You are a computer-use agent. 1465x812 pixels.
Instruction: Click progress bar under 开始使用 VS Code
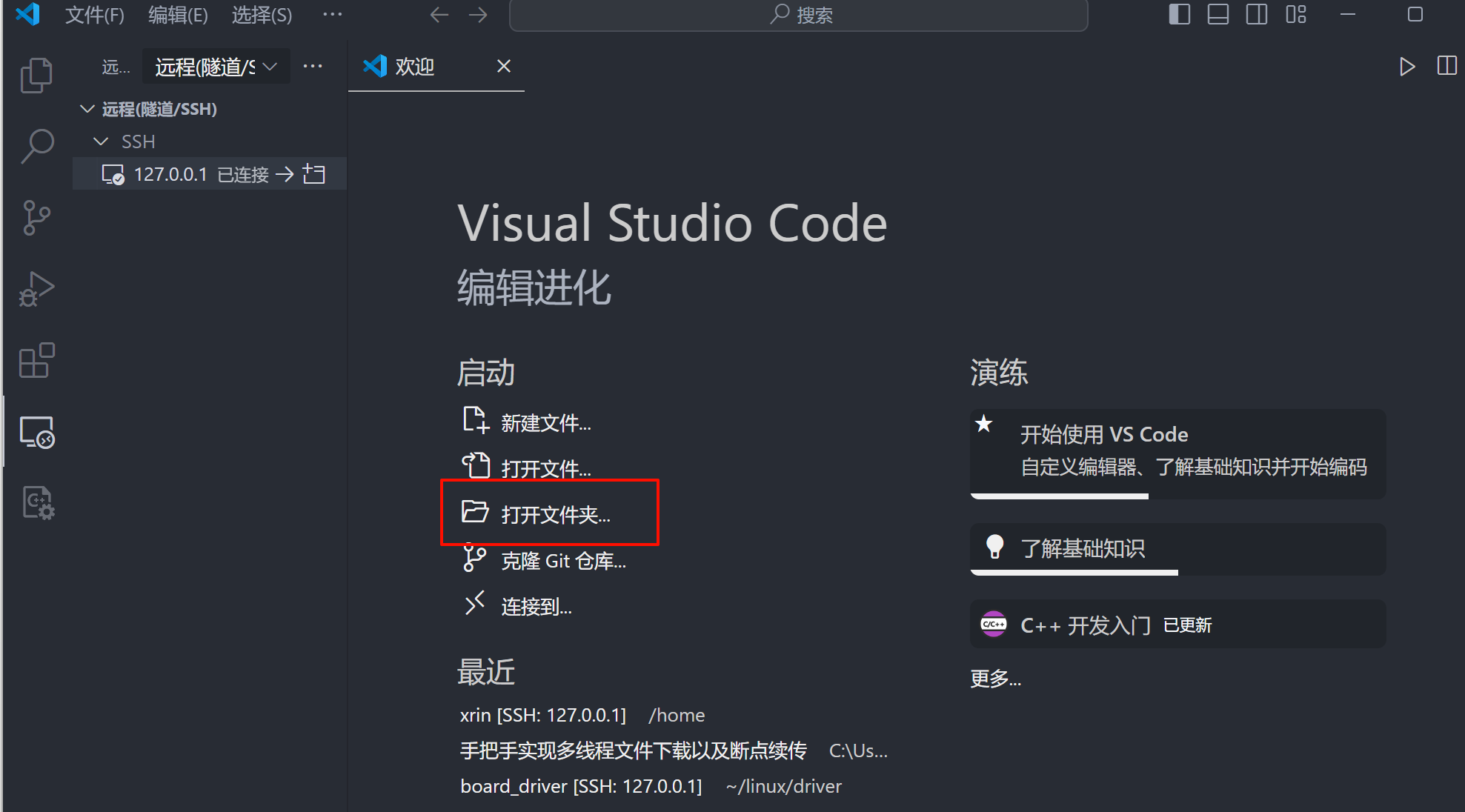click(x=1060, y=496)
